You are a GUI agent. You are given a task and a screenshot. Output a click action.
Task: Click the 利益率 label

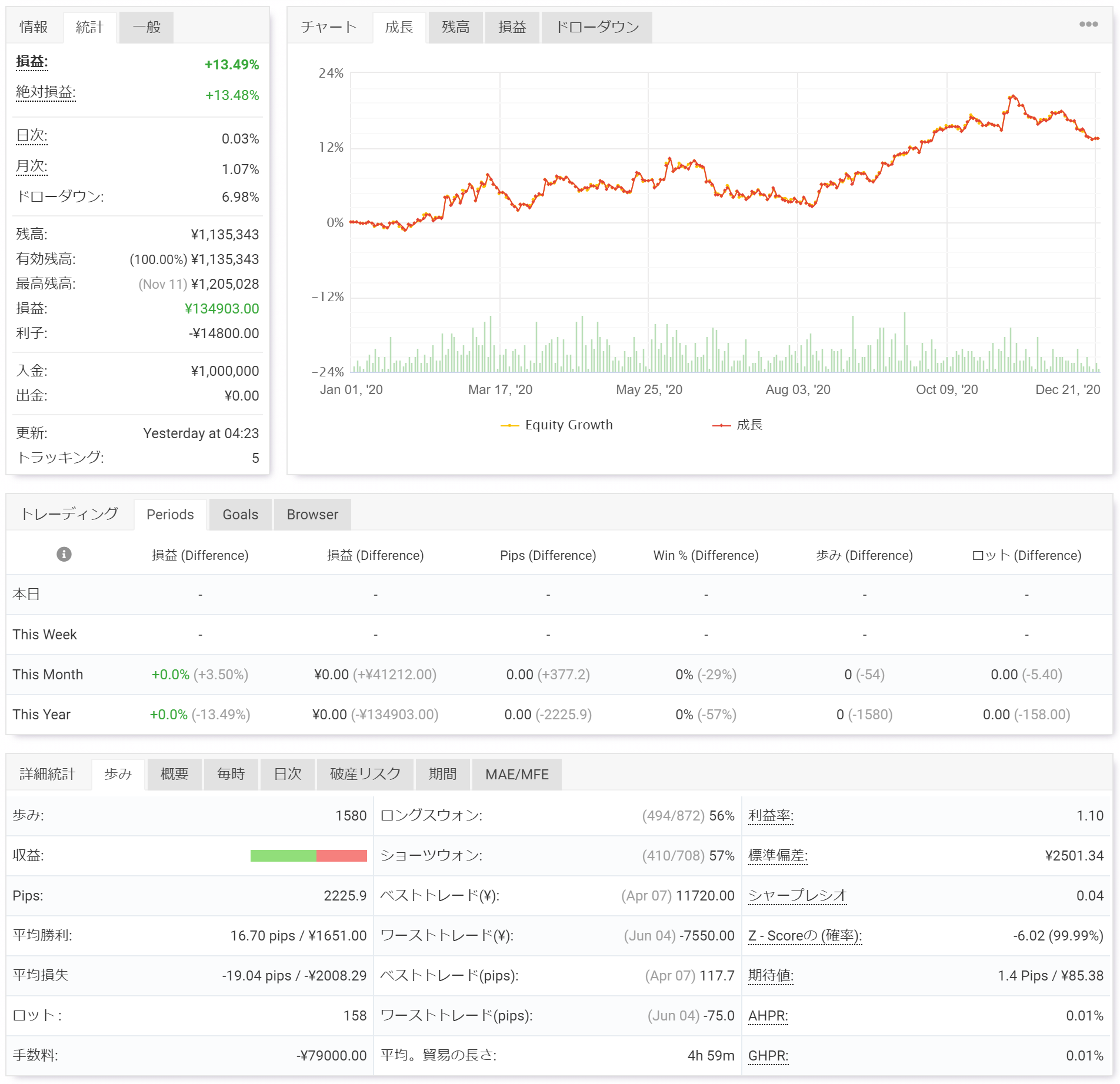pos(771,816)
